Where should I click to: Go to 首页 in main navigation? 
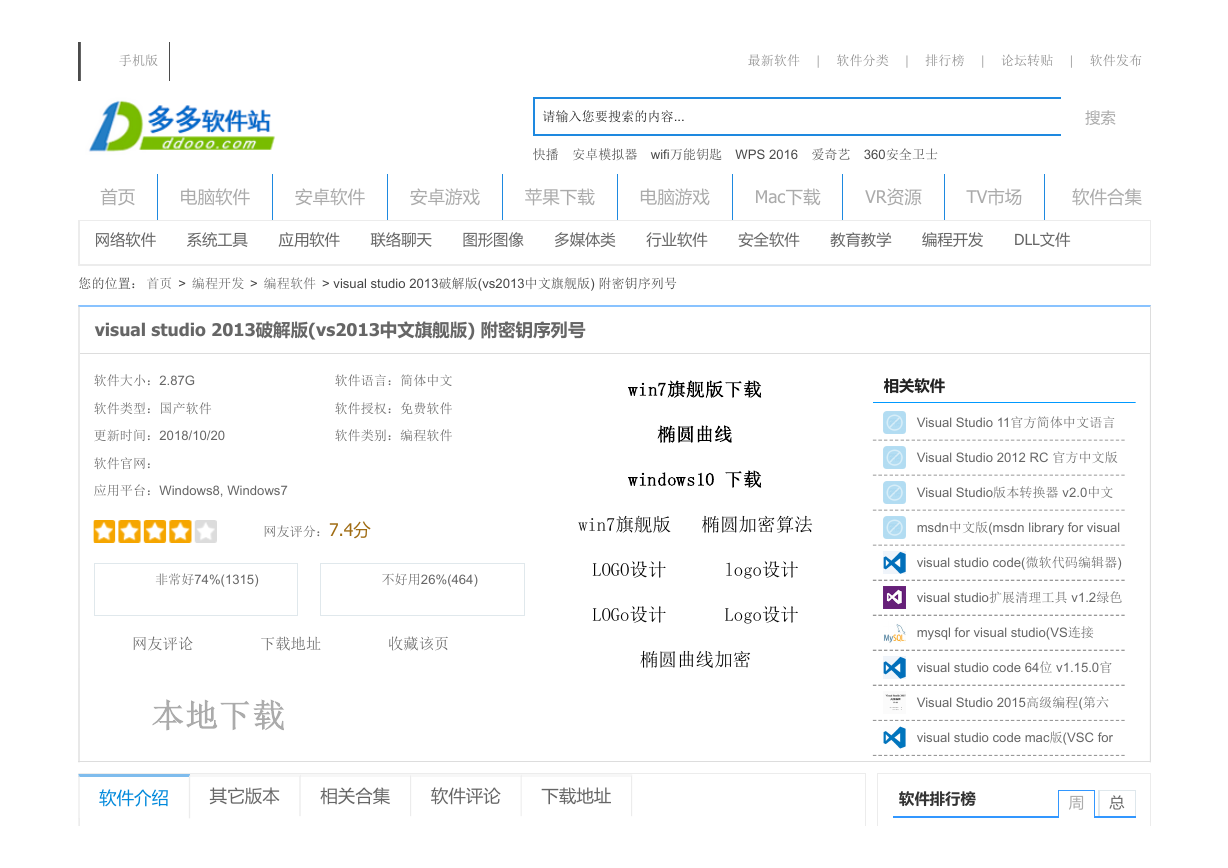118,197
